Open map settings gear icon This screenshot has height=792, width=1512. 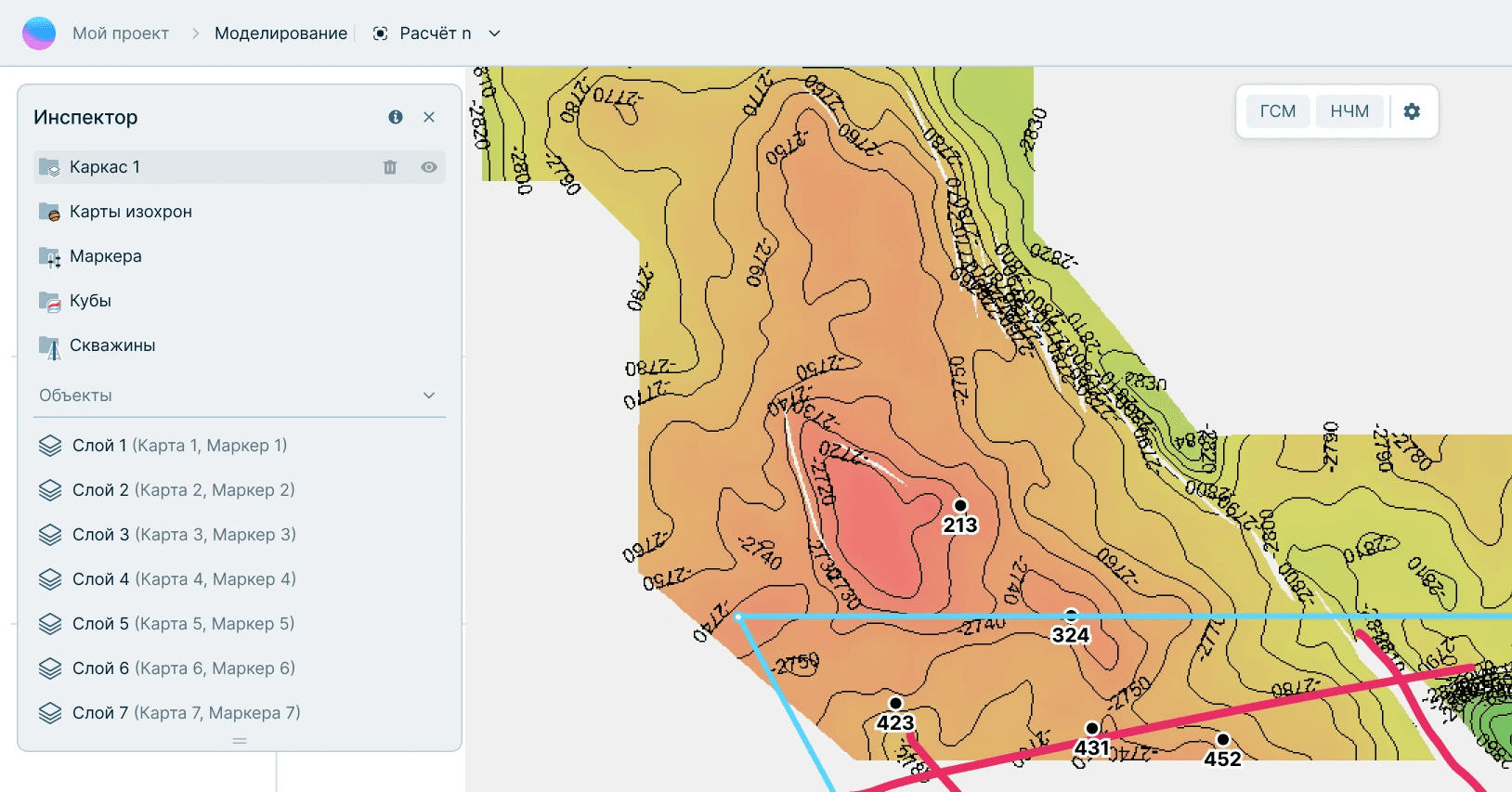pyautogui.click(x=1412, y=111)
